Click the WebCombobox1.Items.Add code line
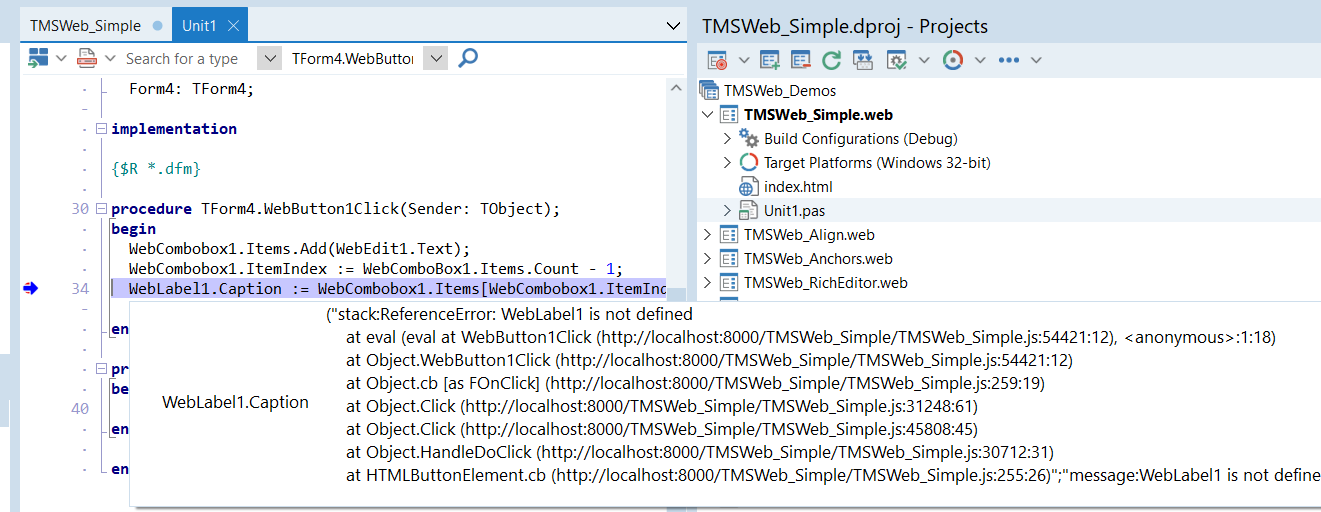This screenshot has width=1321, height=512. click(x=299, y=249)
